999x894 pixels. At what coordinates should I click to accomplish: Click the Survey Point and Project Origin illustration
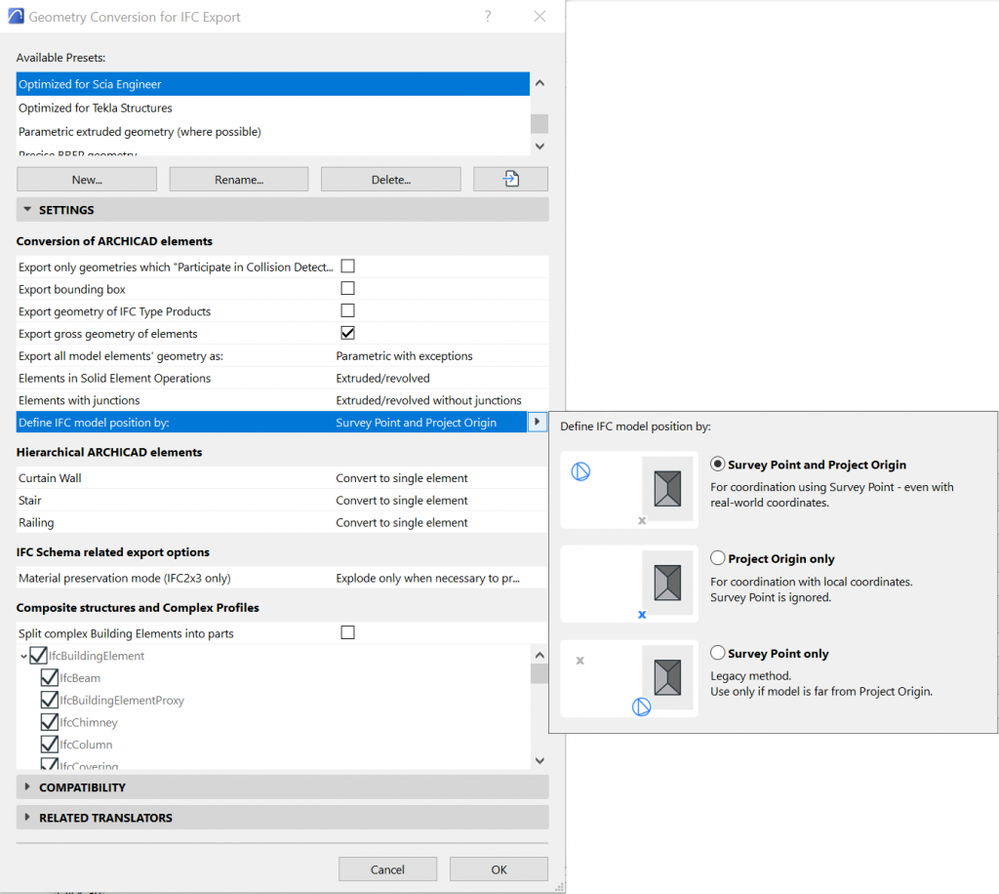629,489
